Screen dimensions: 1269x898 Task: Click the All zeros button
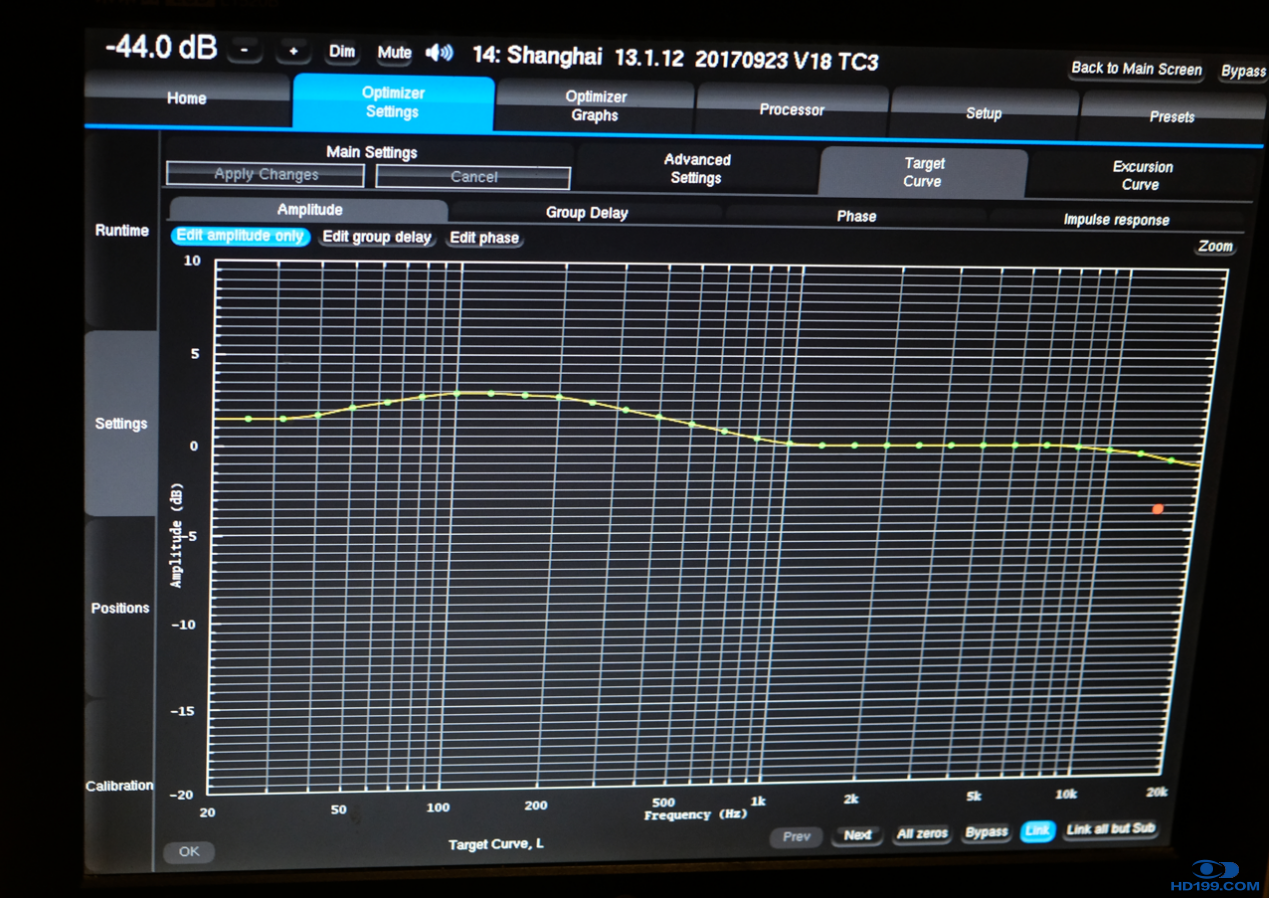pos(921,834)
